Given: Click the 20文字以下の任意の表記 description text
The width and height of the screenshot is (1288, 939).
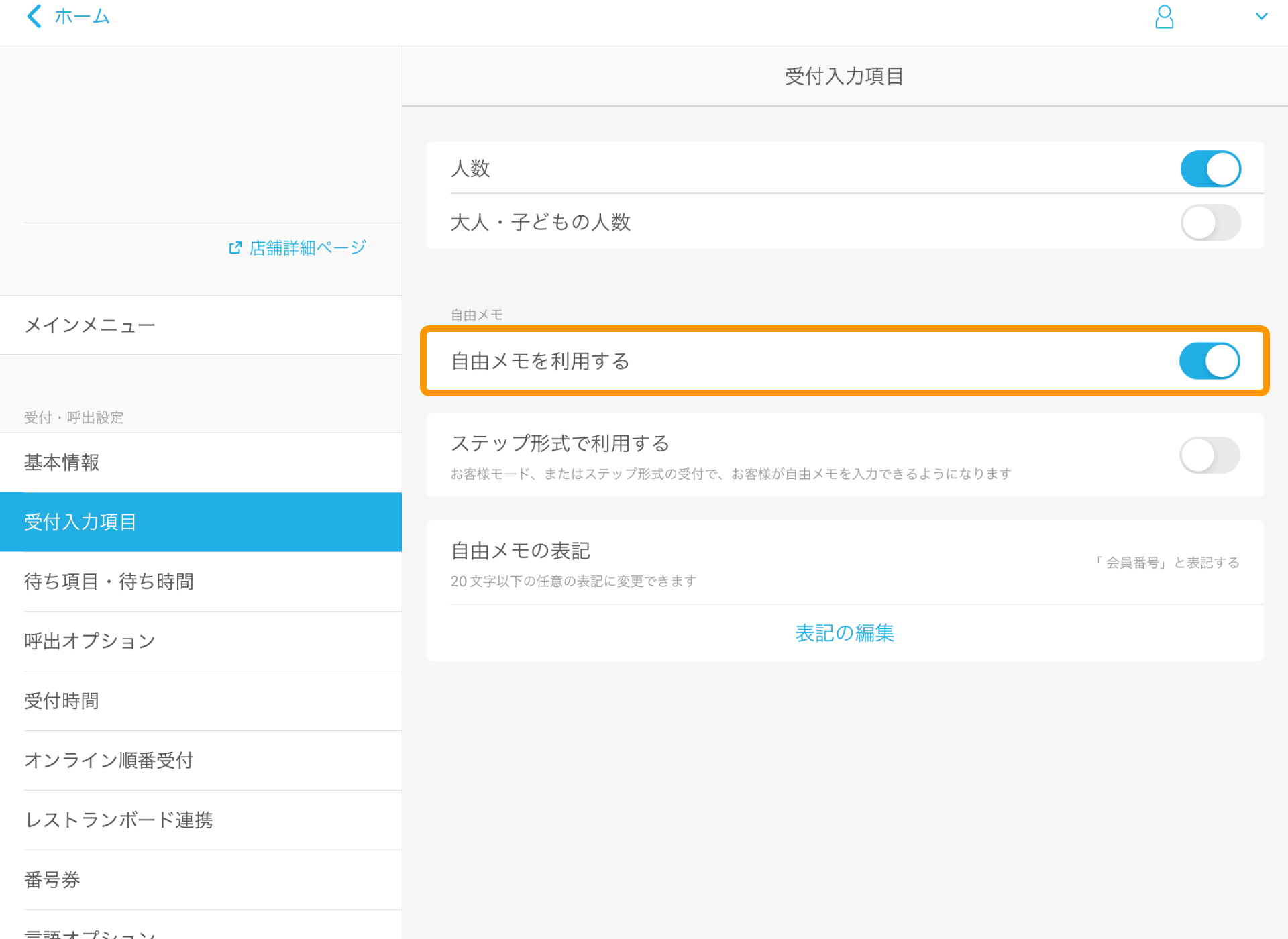Looking at the screenshot, I should [573, 581].
